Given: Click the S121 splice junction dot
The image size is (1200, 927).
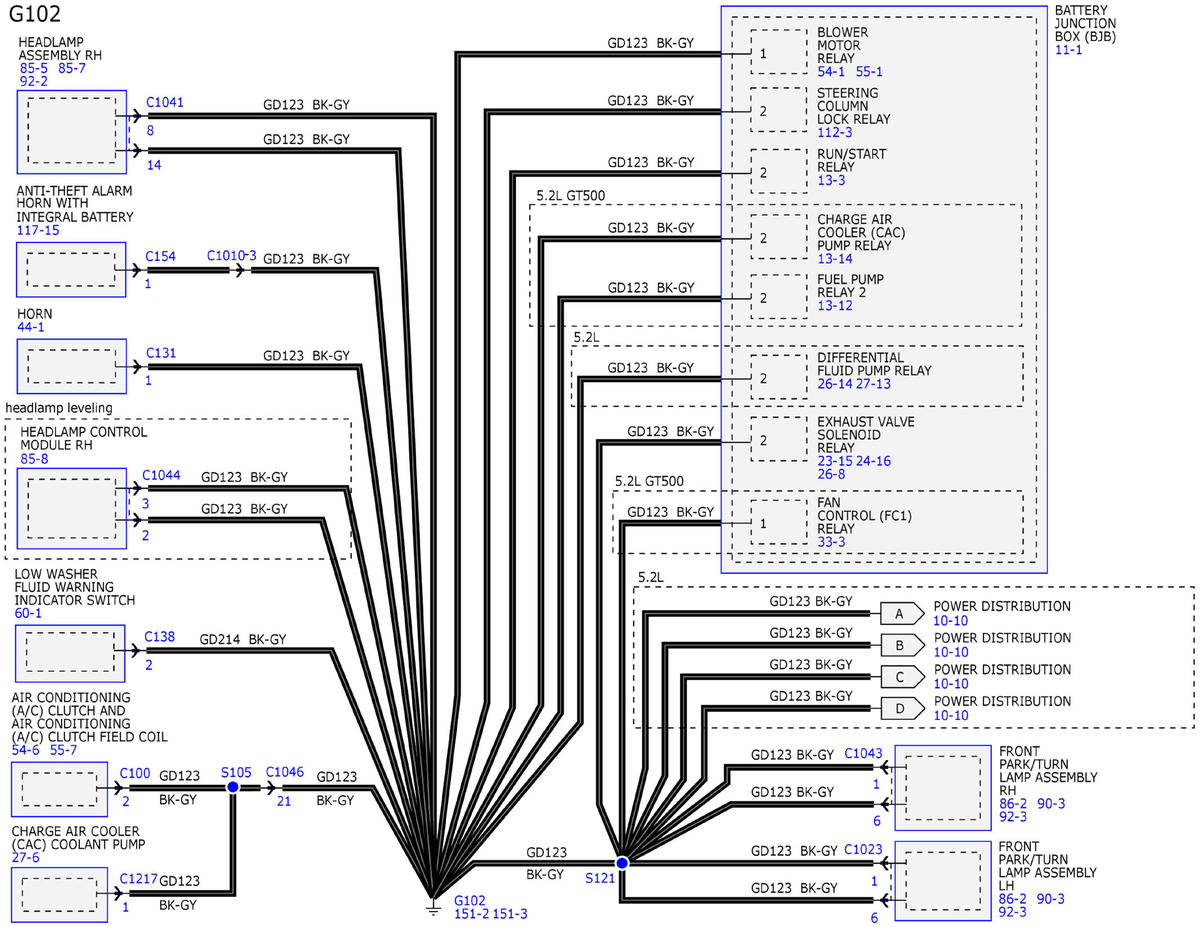Looking at the screenshot, I should pyautogui.click(x=621, y=861).
